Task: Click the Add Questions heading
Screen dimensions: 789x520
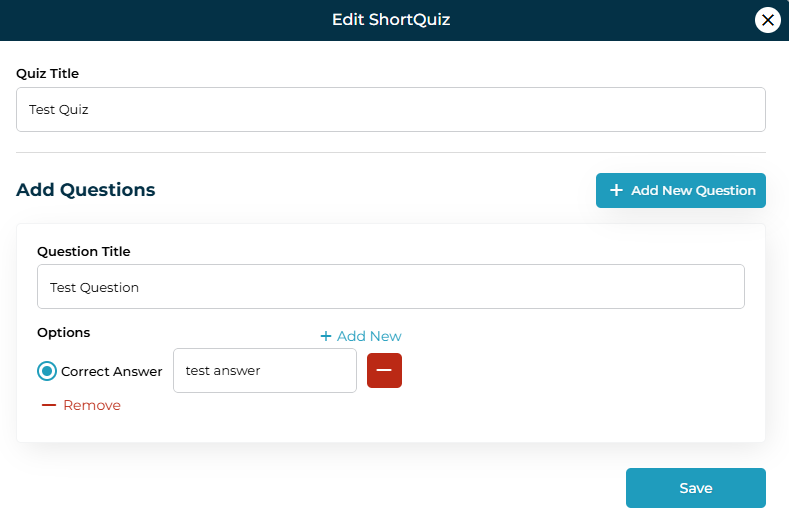Action: coord(86,190)
